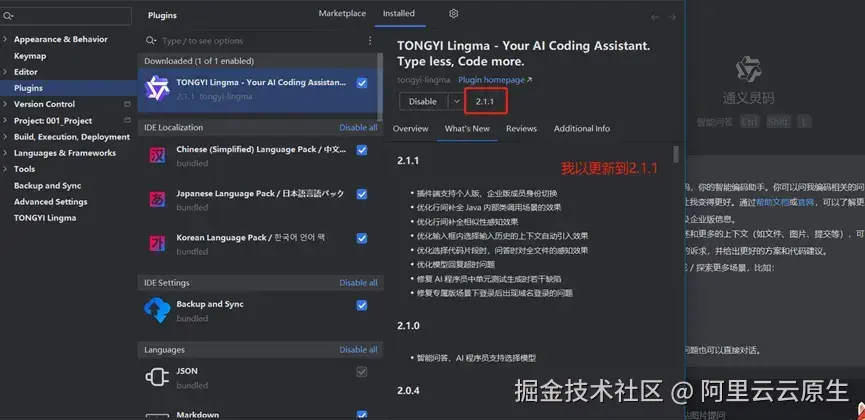Select Backup and Sync settings item
This screenshot has height=420, width=865.
coord(47,185)
